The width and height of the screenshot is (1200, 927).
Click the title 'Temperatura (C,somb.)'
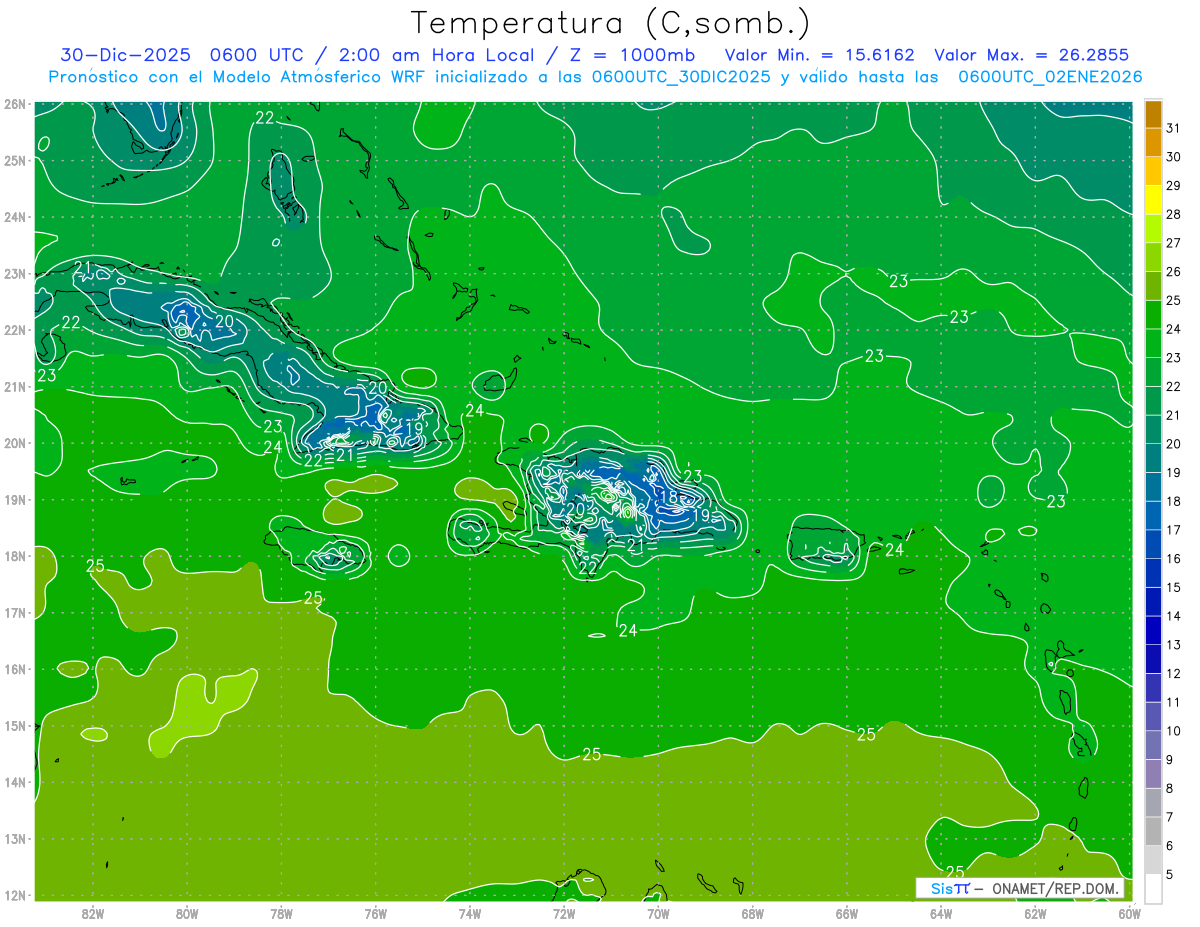click(611, 23)
